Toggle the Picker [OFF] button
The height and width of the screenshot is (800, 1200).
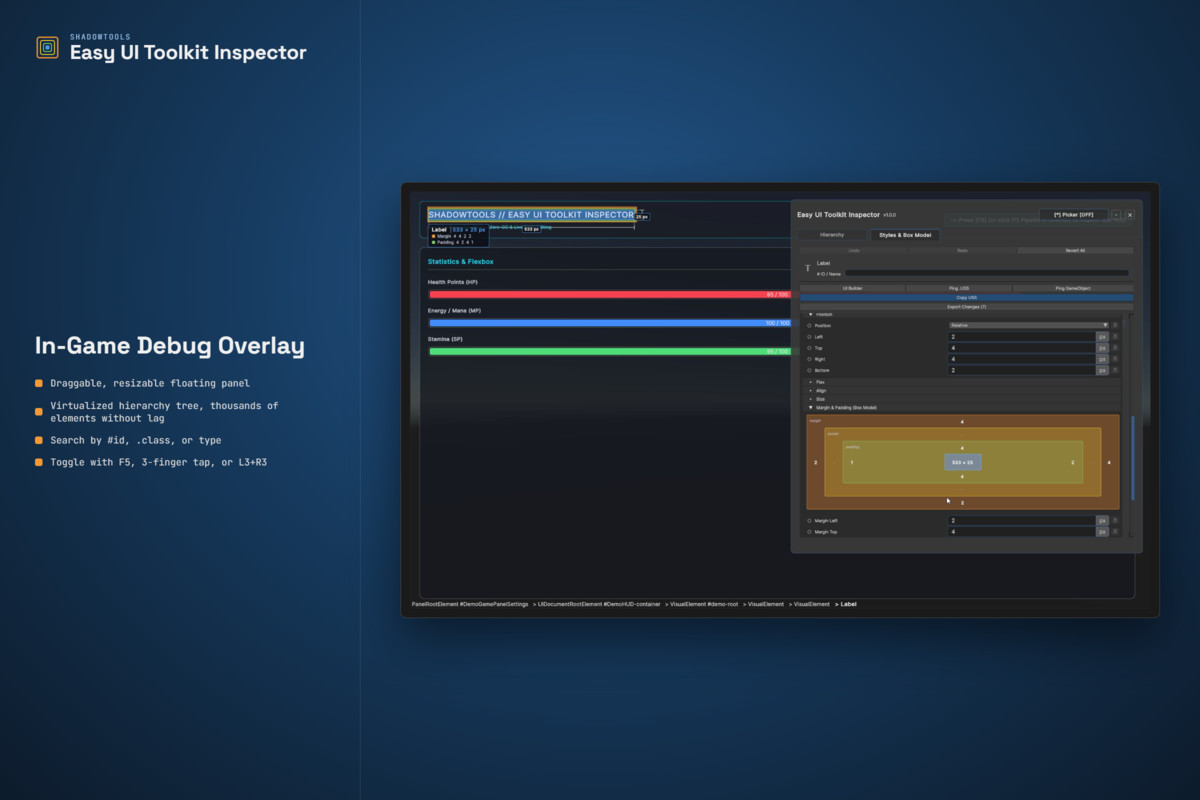tap(1073, 215)
